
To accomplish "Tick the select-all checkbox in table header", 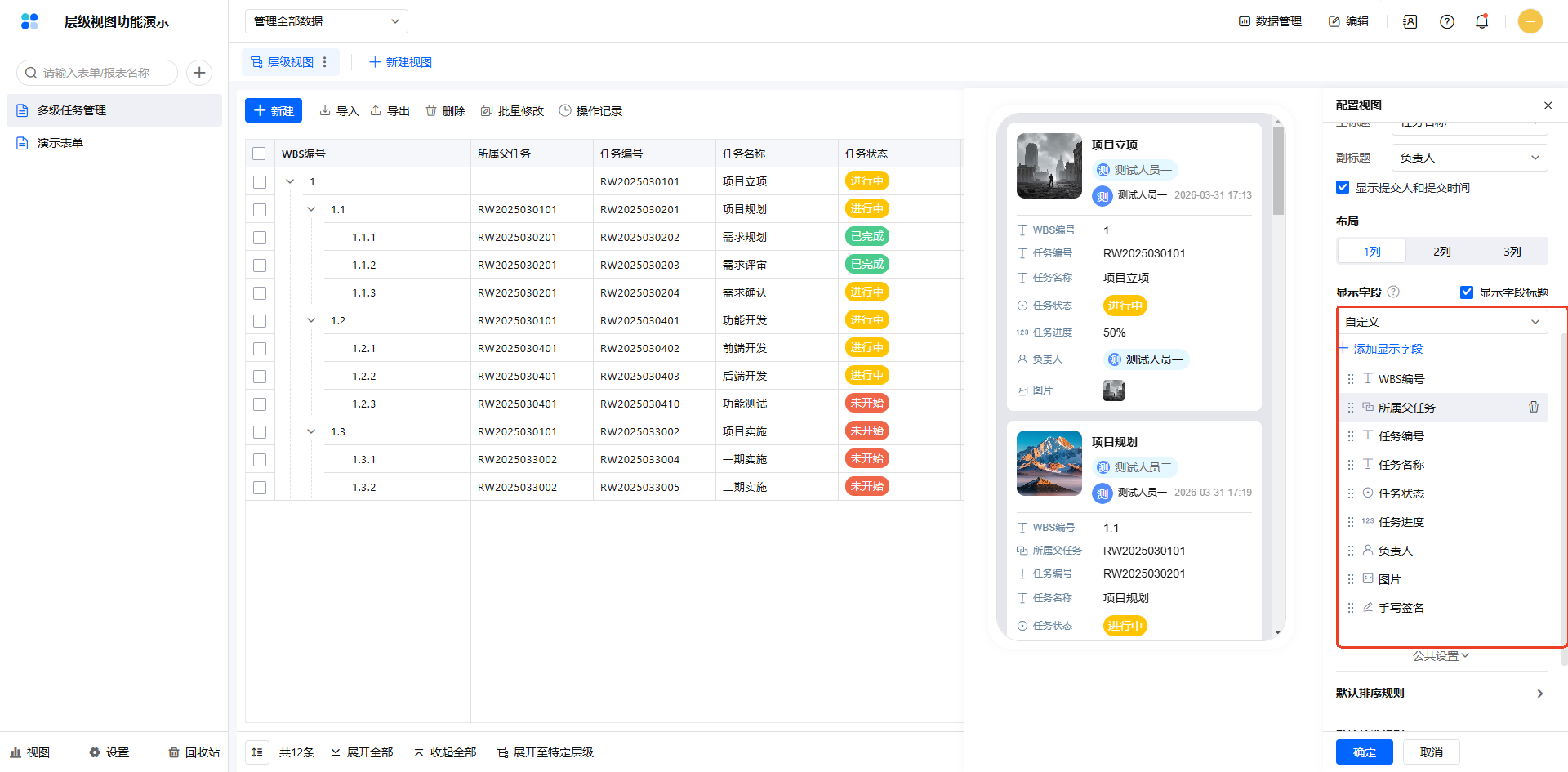I will [260, 154].
